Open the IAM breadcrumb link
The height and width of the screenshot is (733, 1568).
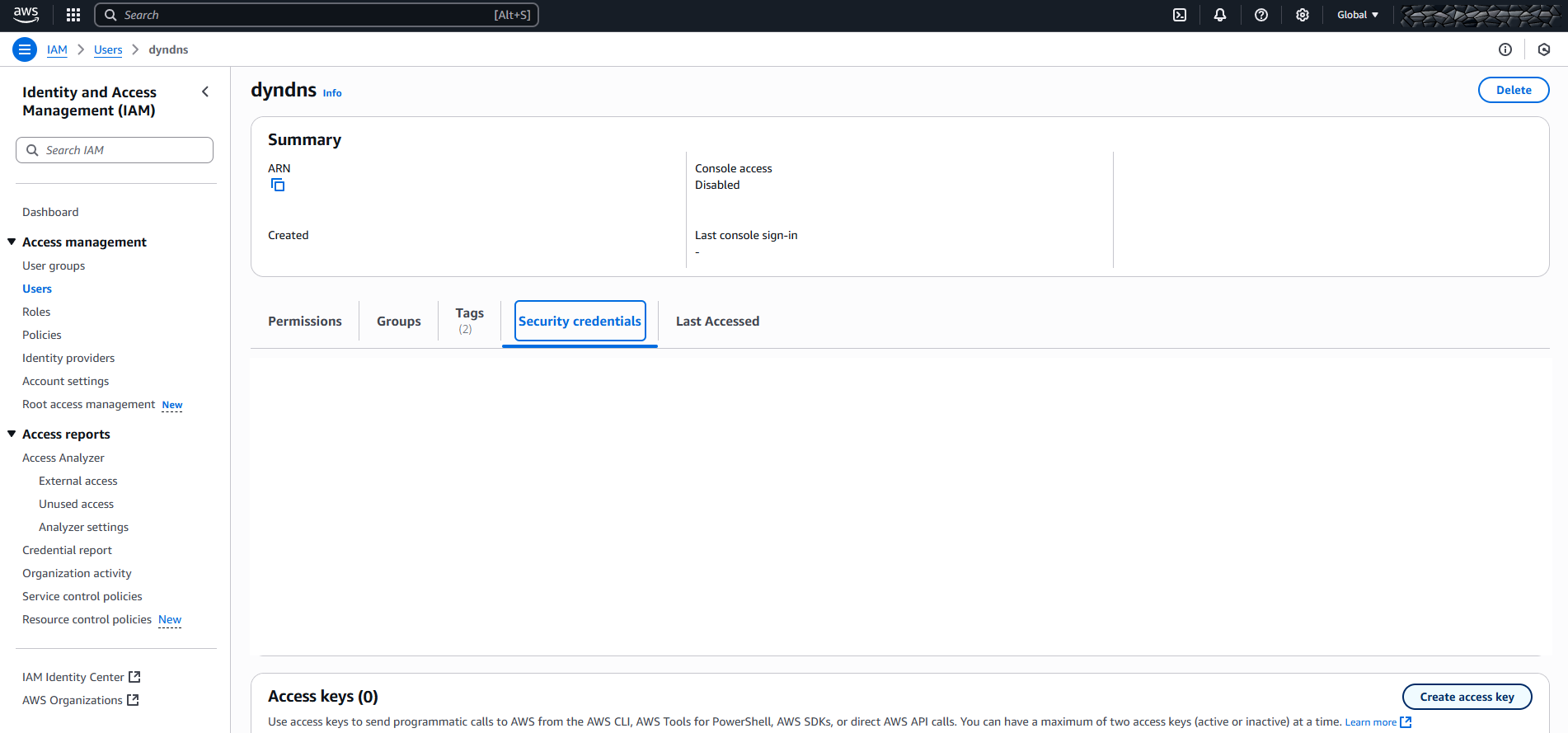pyautogui.click(x=57, y=49)
